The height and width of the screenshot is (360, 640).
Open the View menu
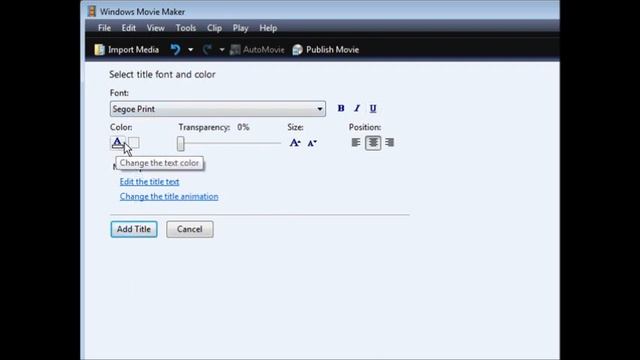pyautogui.click(x=156, y=28)
